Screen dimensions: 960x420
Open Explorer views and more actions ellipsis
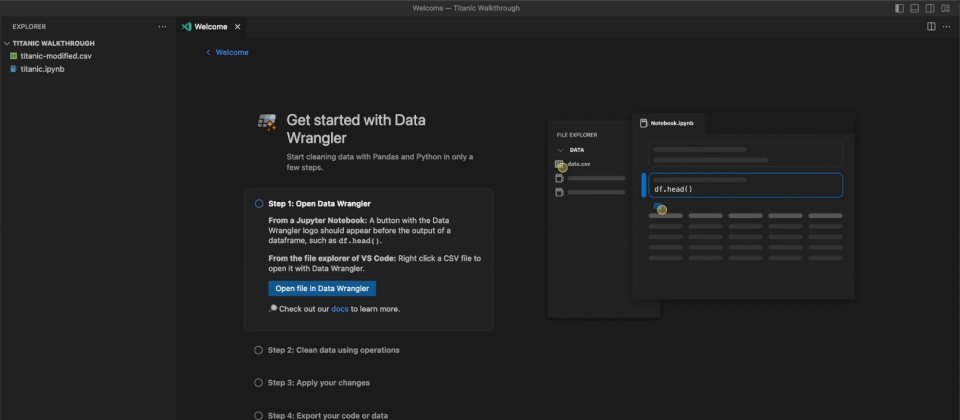click(162, 26)
